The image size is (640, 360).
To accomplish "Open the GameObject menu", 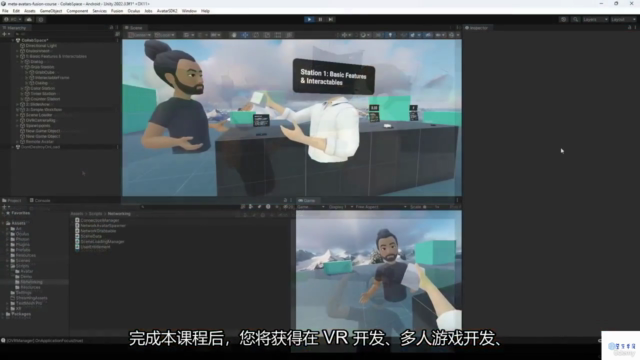I will click(51, 11).
